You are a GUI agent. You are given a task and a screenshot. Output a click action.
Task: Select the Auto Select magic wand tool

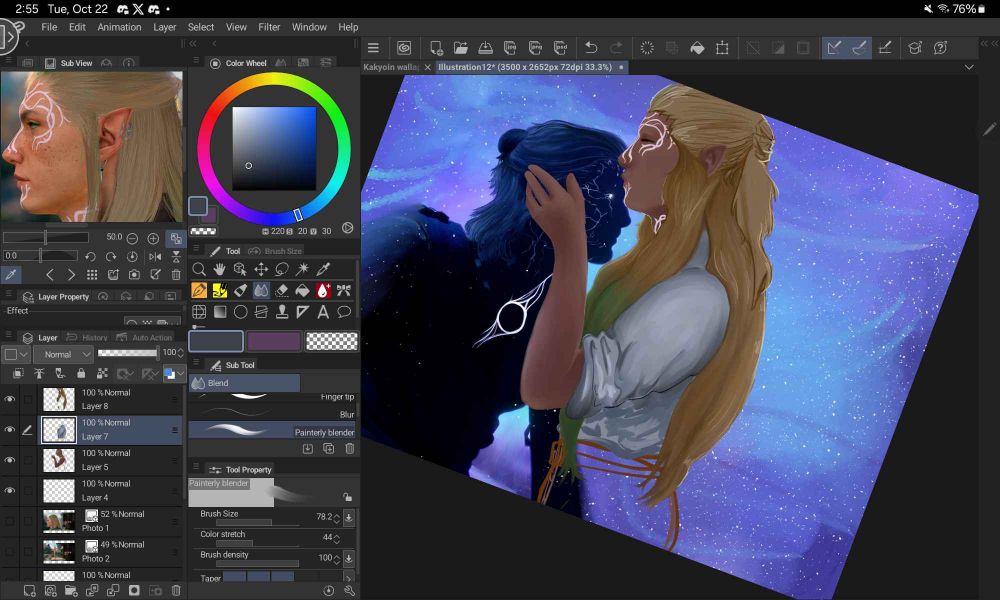[x=301, y=268]
